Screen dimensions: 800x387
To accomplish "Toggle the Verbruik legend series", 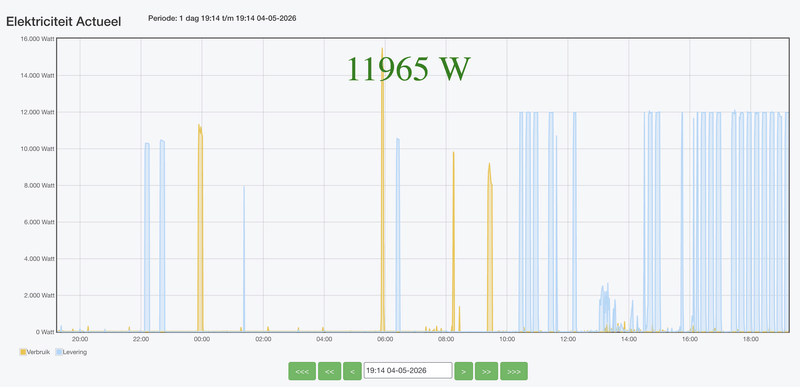I will (x=35, y=352).
